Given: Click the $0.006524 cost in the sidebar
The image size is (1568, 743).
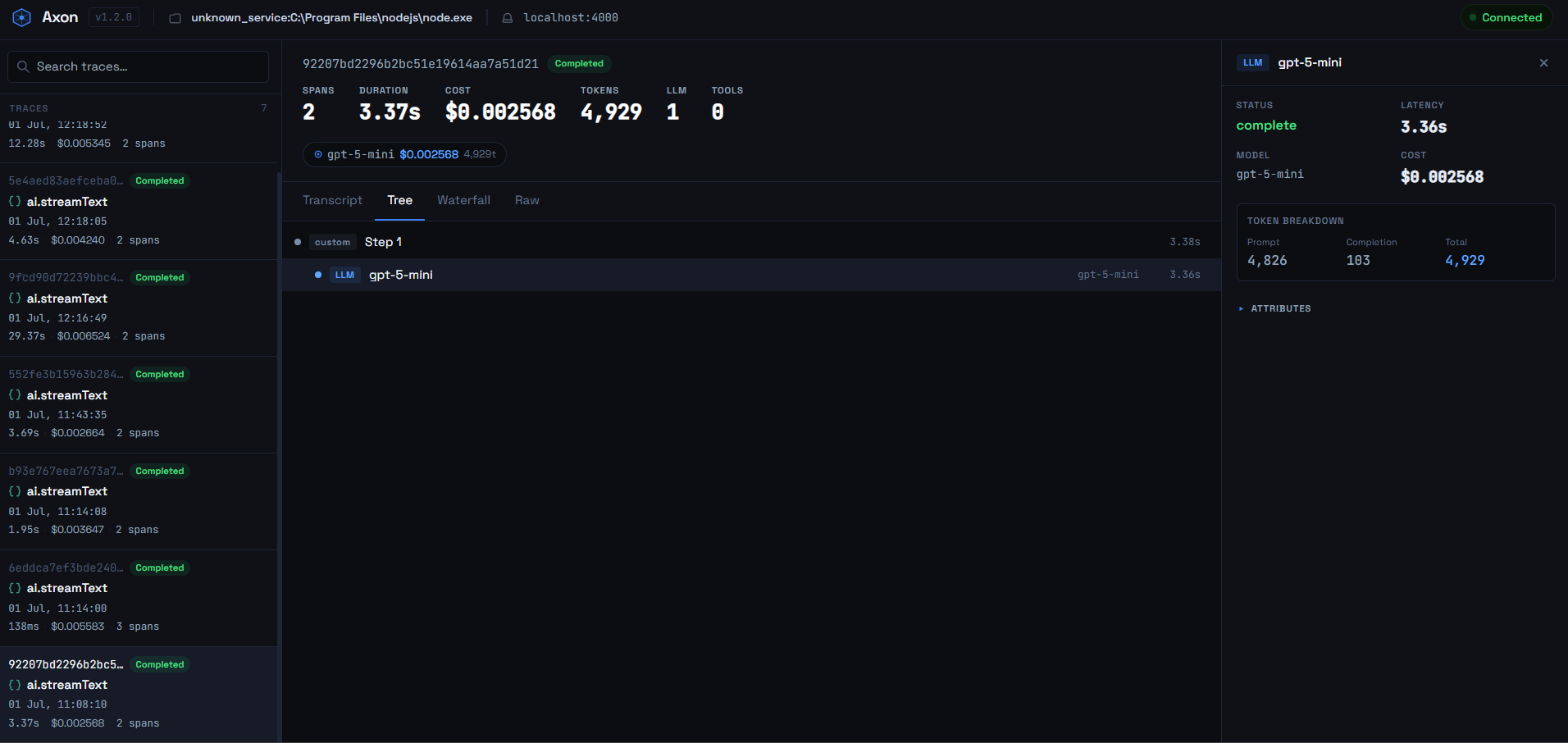Looking at the screenshot, I should pos(84,336).
